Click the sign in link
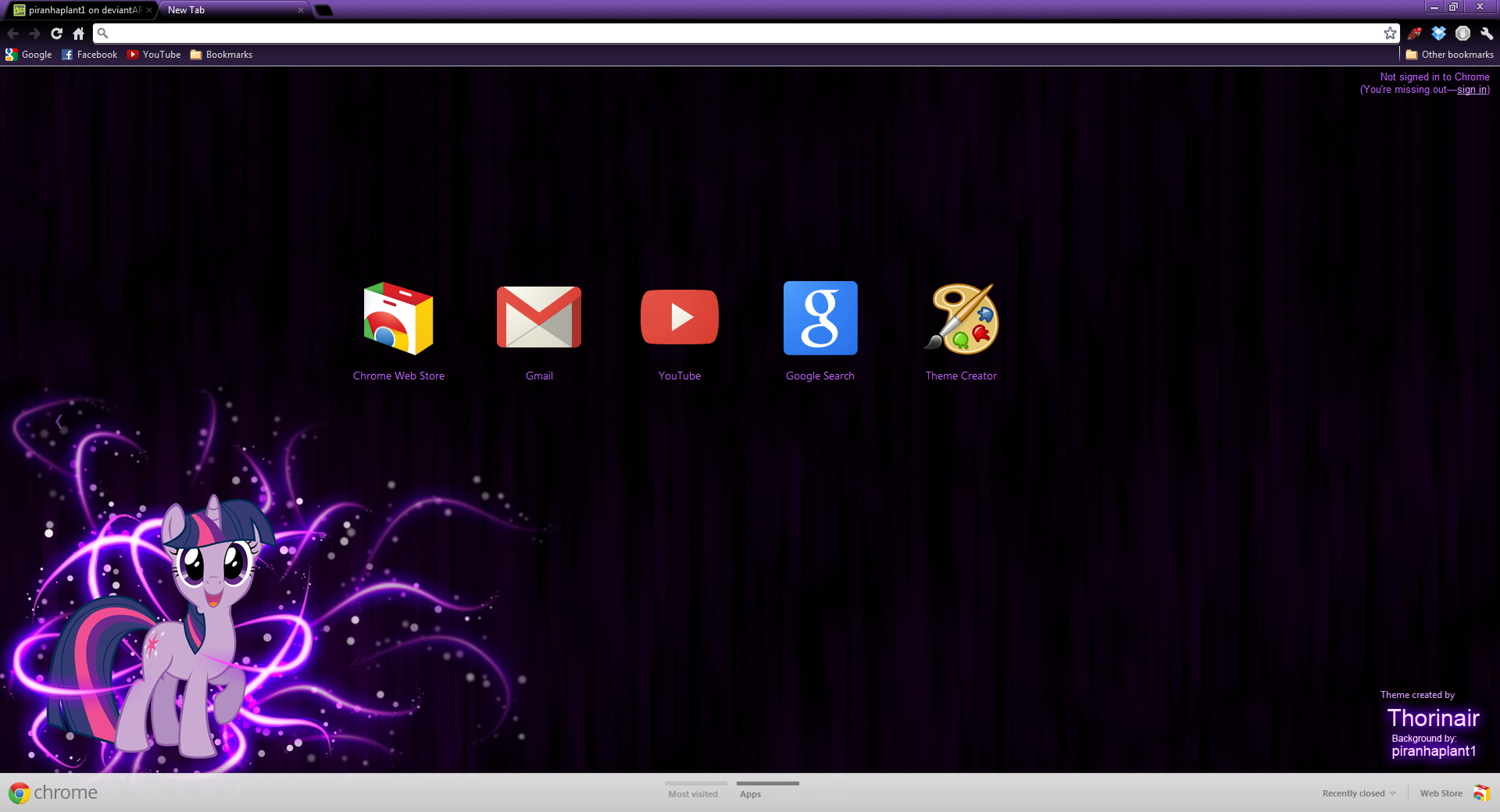 1472,90
